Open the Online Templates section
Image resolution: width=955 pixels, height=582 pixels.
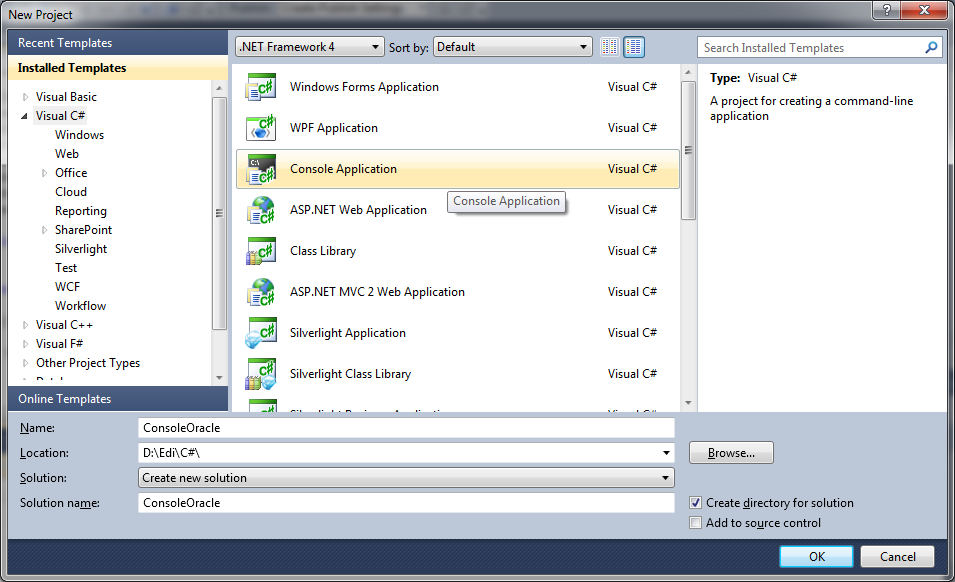tap(118, 399)
